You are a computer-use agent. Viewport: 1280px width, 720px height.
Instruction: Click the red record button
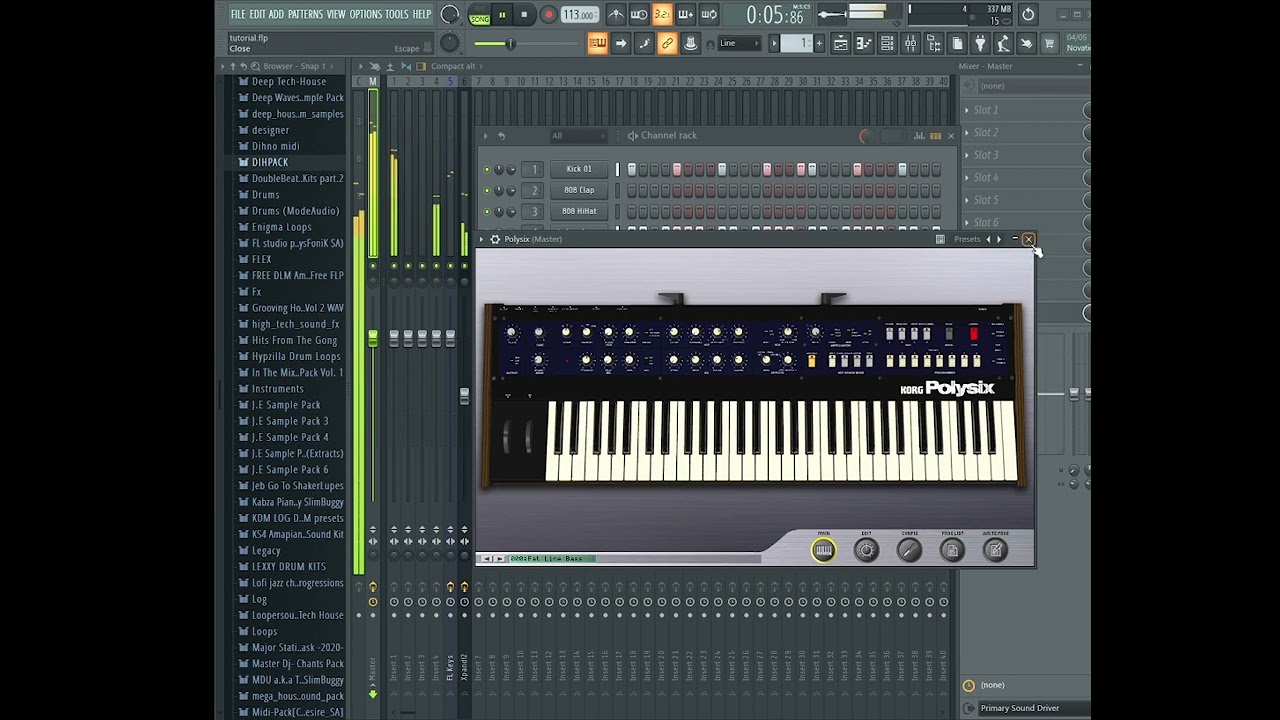point(548,15)
